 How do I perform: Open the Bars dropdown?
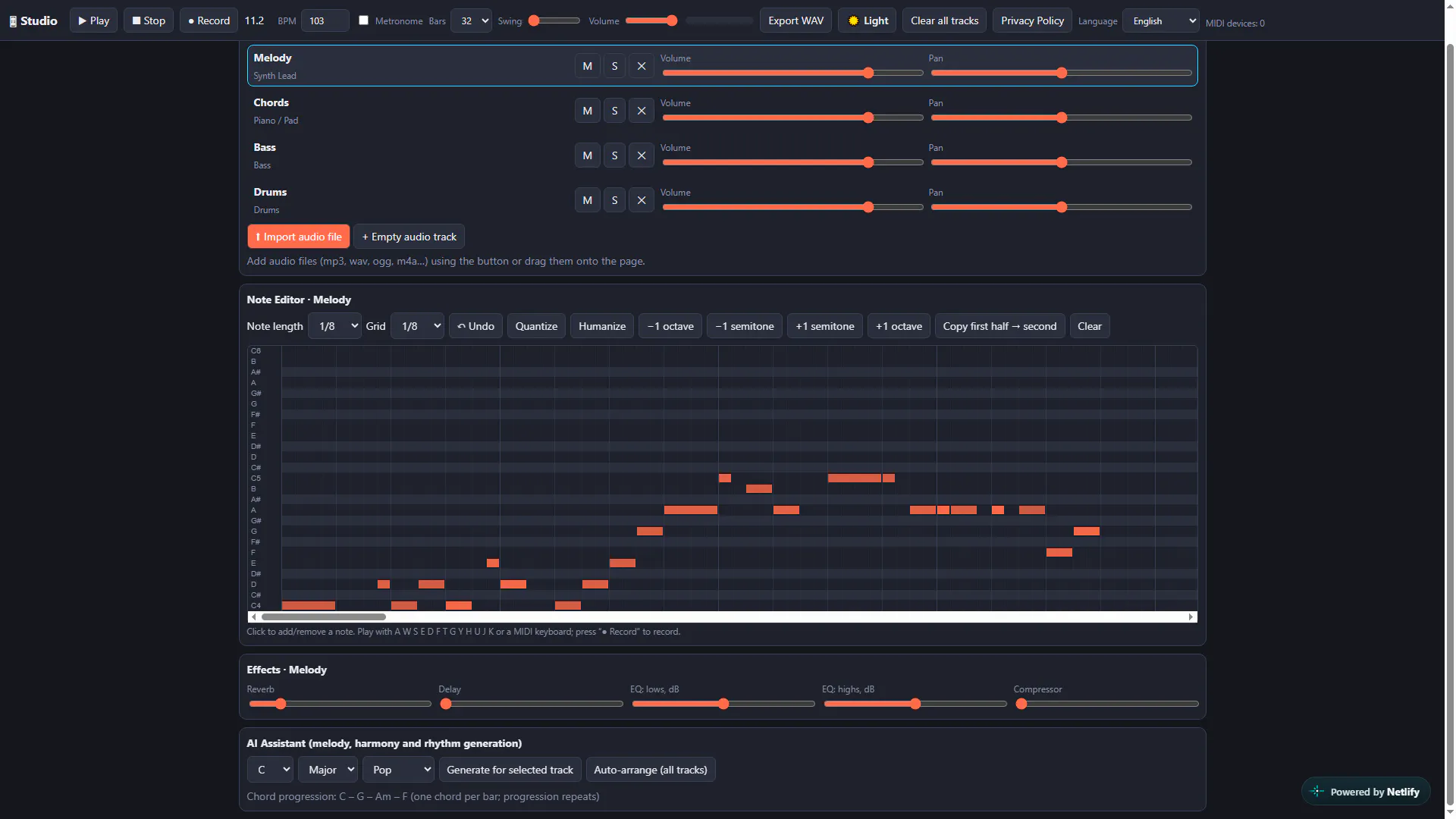click(x=471, y=20)
